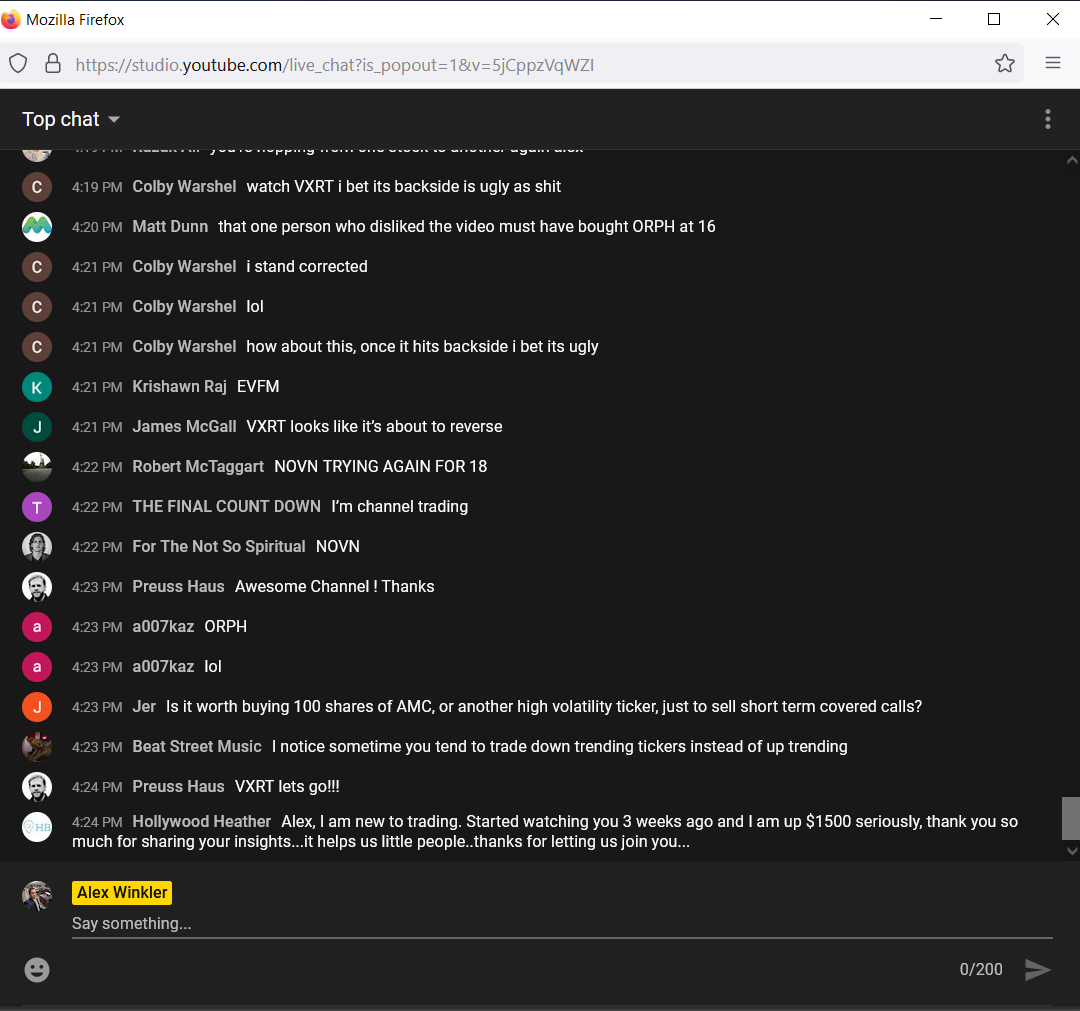Click Hollywood Heather's avatar icon
Screen dimensions: 1080x1011
(37, 827)
